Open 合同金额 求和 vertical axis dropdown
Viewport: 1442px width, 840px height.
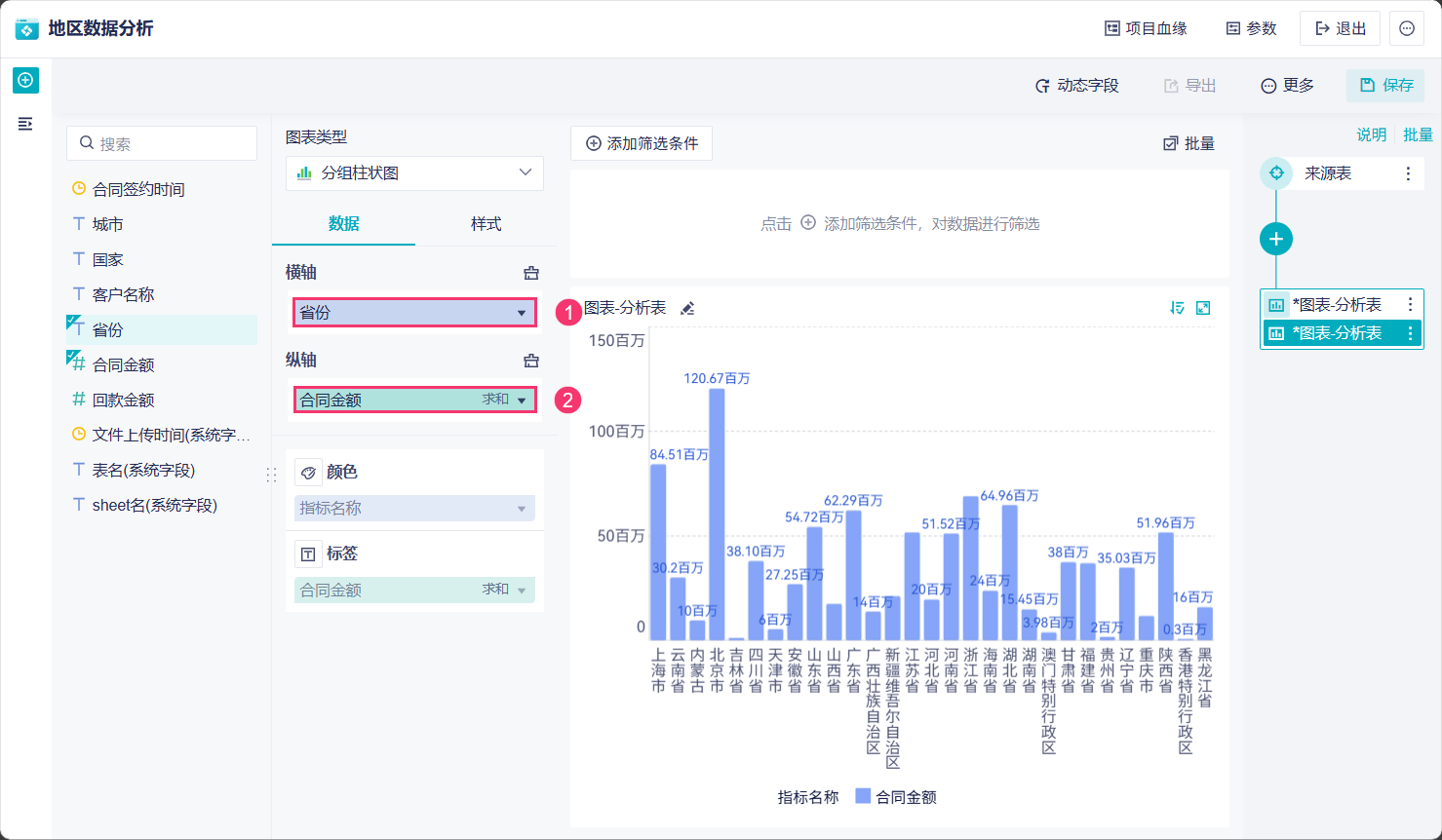pyautogui.click(x=522, y=401)
